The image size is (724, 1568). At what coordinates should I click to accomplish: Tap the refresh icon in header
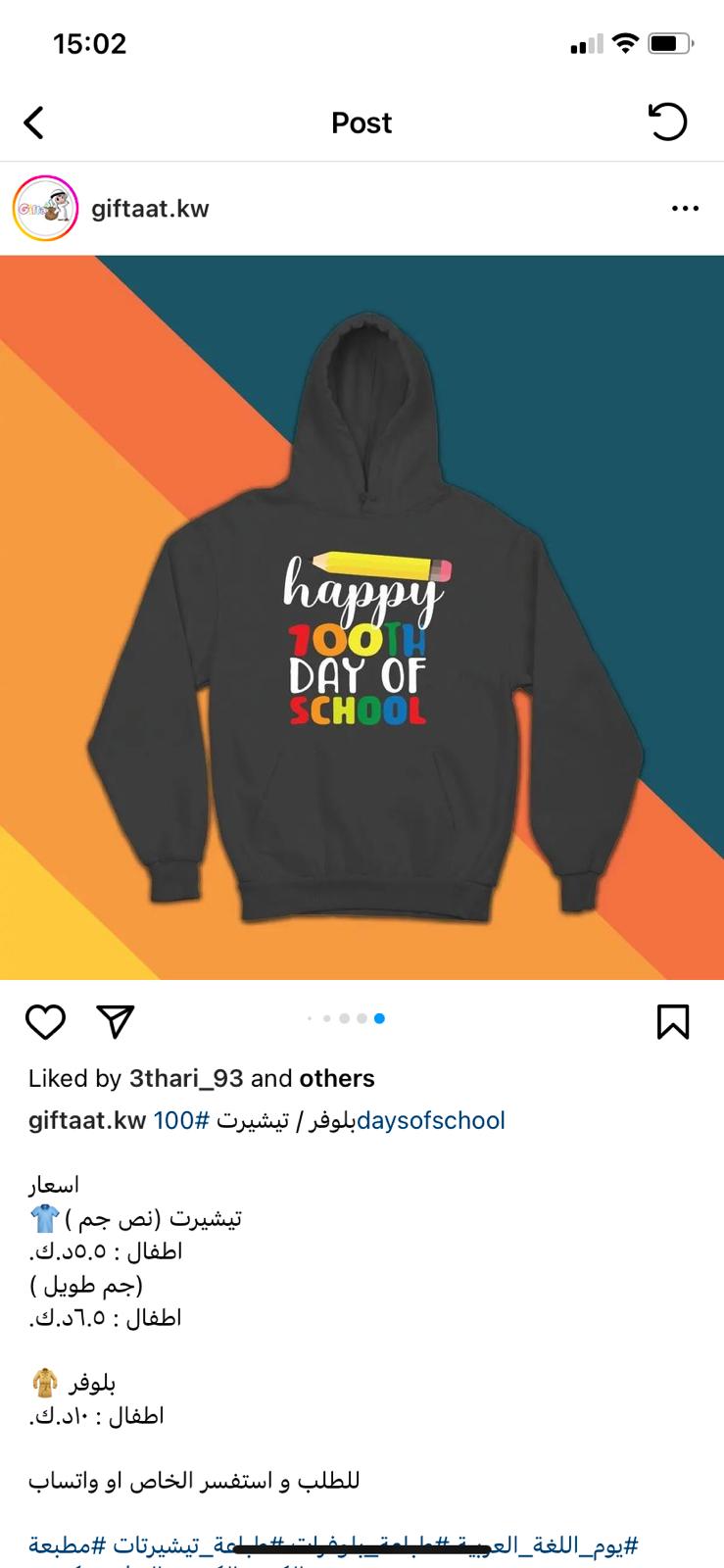click(x=668, y=122)
